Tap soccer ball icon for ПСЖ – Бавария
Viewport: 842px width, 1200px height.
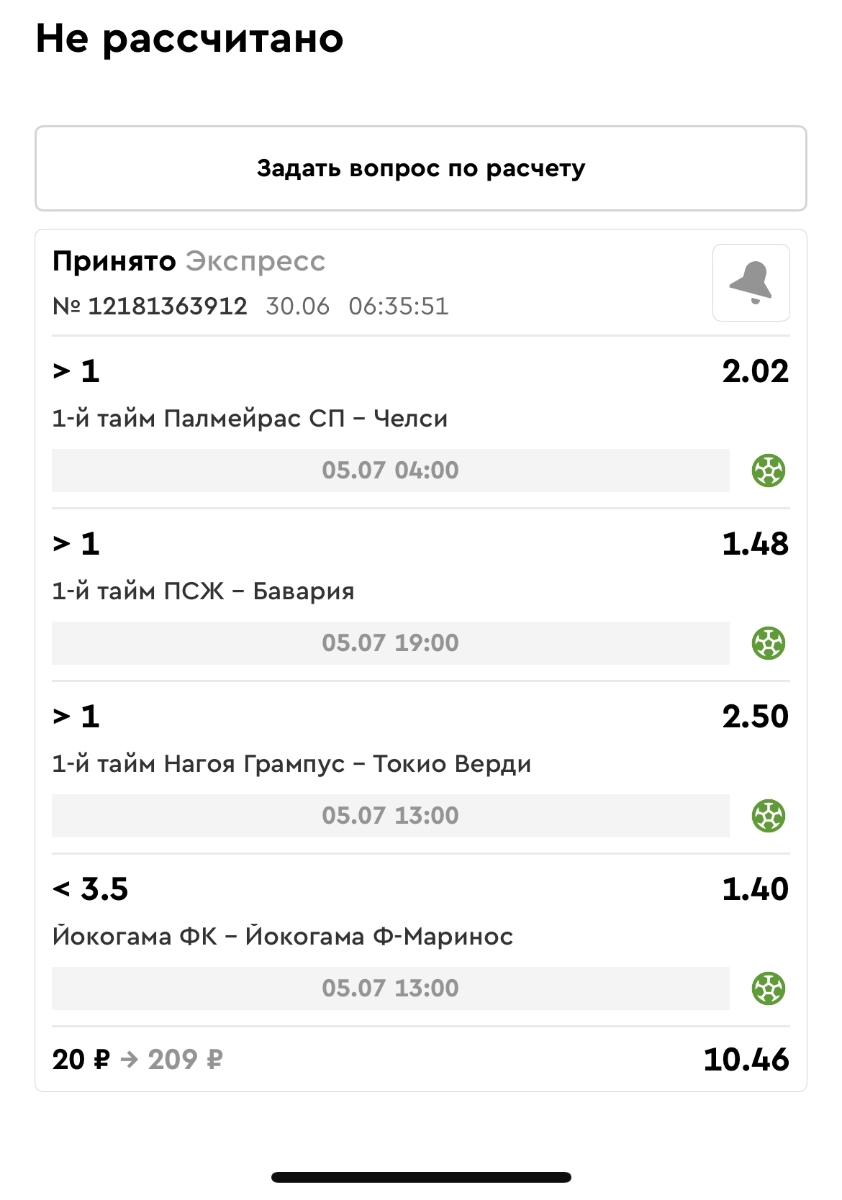[x=768, y=642]
